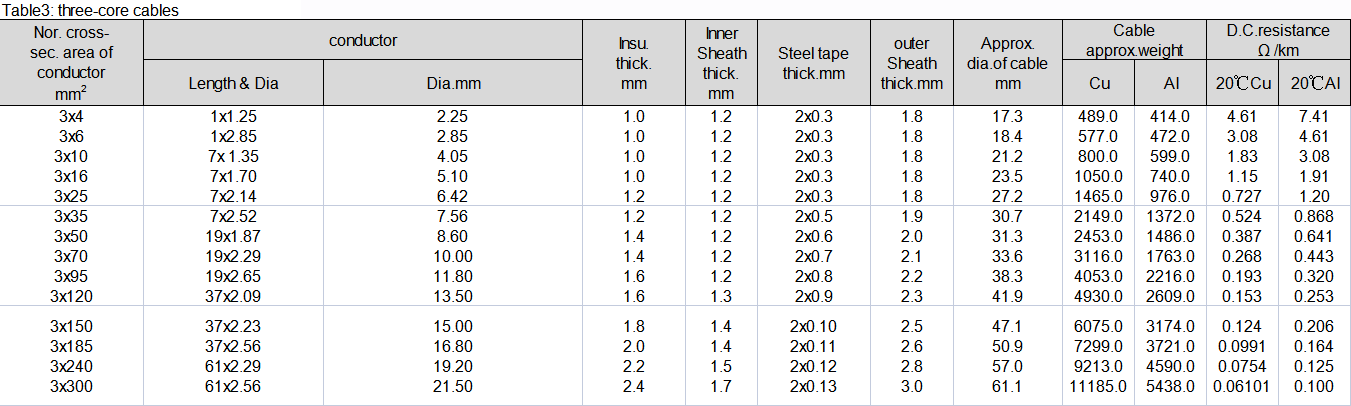Select the '19x1.87' cell in 3x50 row
The image size is (1351, 406).
click(x=233, y=237)
